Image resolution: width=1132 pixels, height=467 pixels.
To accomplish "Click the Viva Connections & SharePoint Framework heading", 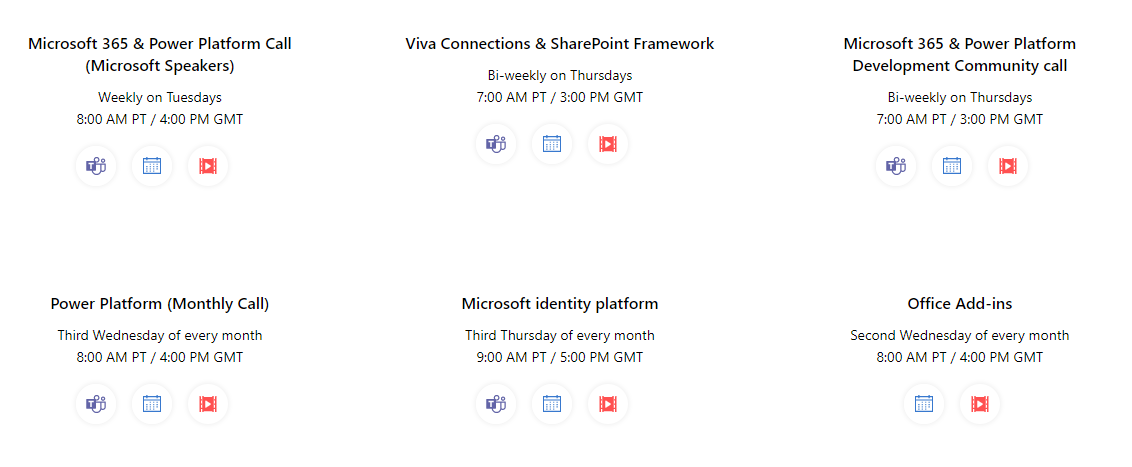I will [x=560, y=43].
